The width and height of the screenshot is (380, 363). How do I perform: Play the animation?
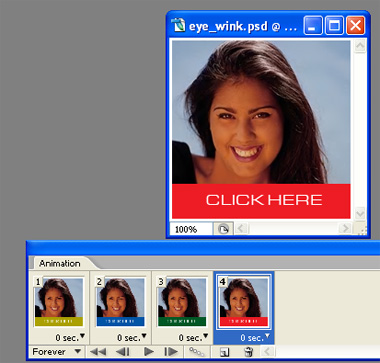(x=149, y=352)
